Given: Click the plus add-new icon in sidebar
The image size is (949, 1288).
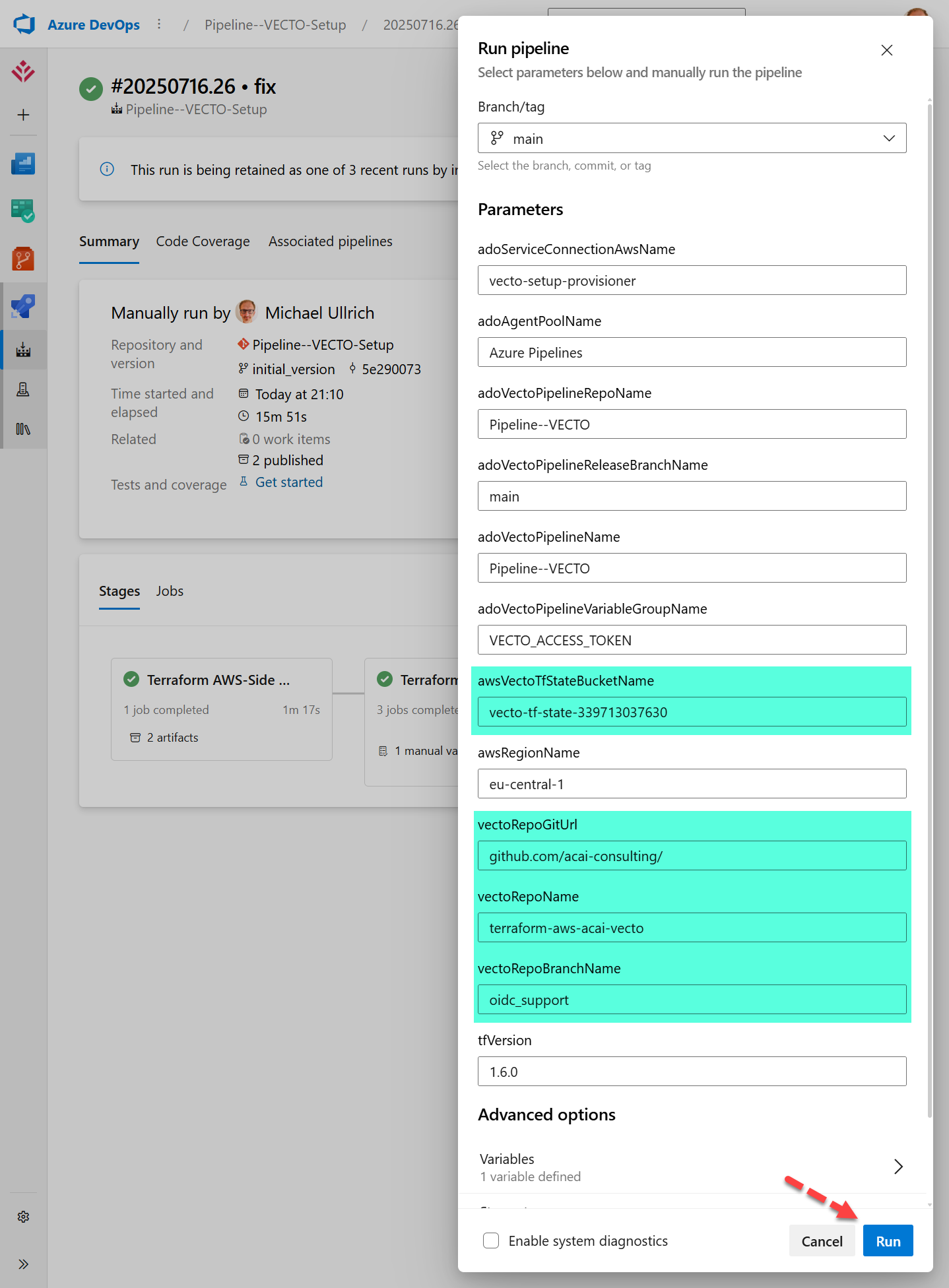Looking at the screenshot, I should 23,115.
